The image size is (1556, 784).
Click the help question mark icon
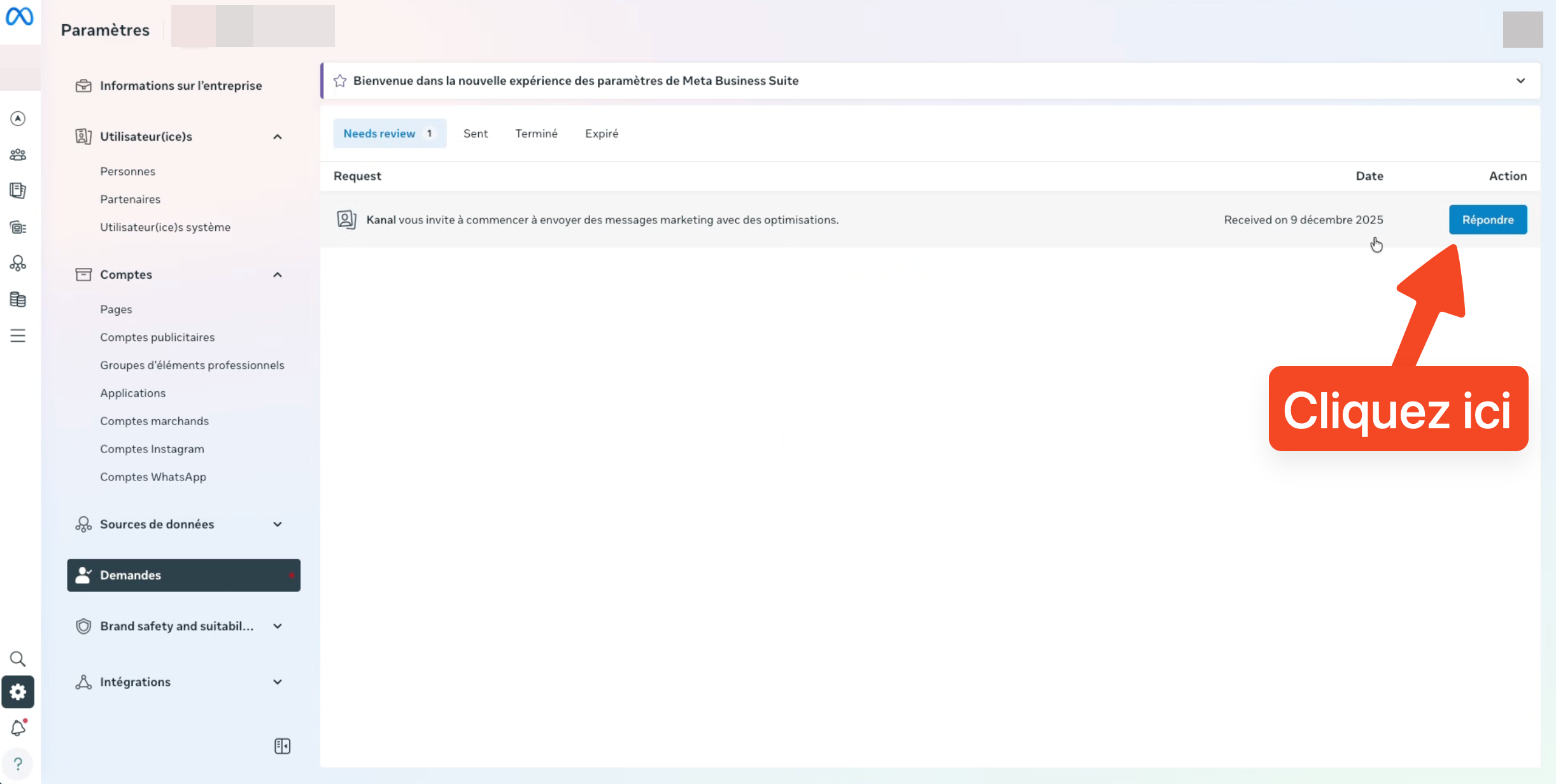18,763
